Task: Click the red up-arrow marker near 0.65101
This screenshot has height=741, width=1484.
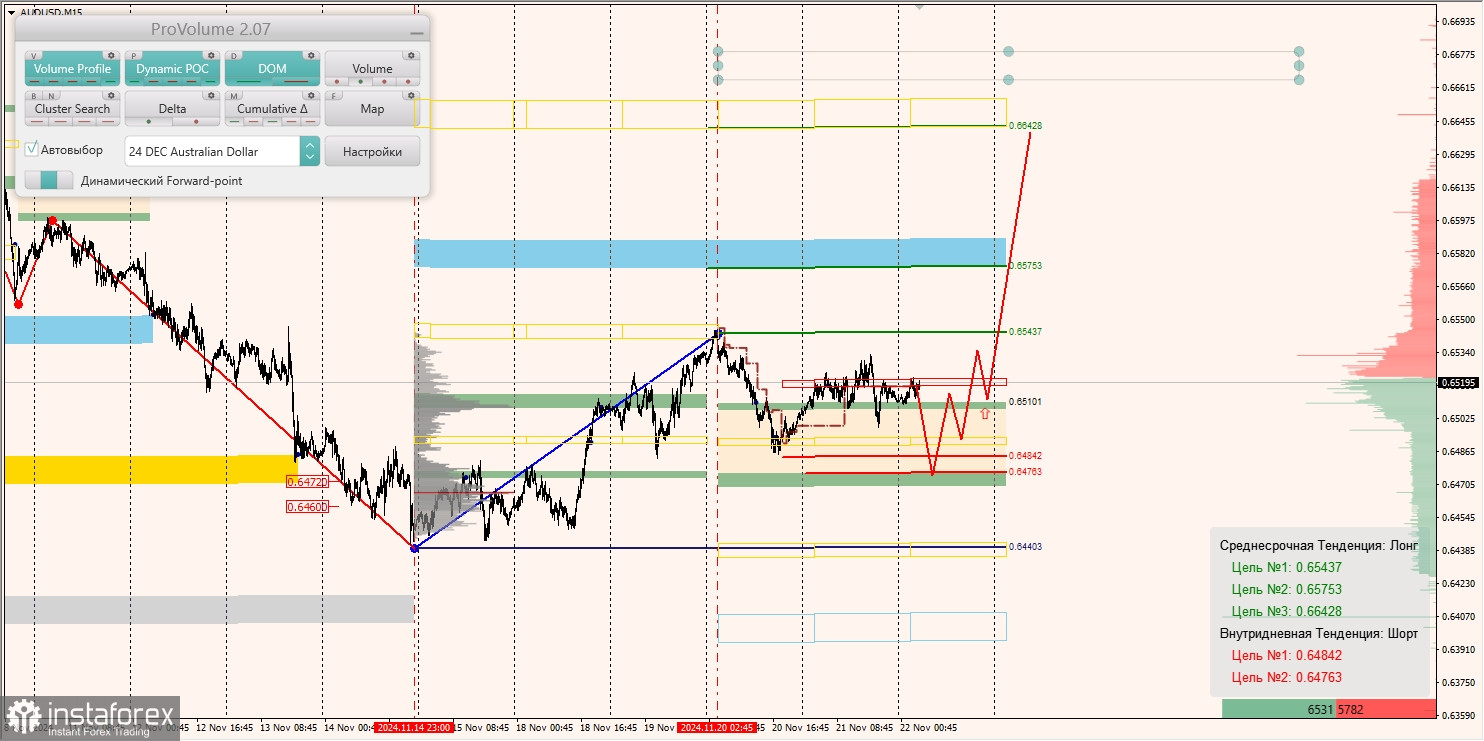Action: coord(985,413)
